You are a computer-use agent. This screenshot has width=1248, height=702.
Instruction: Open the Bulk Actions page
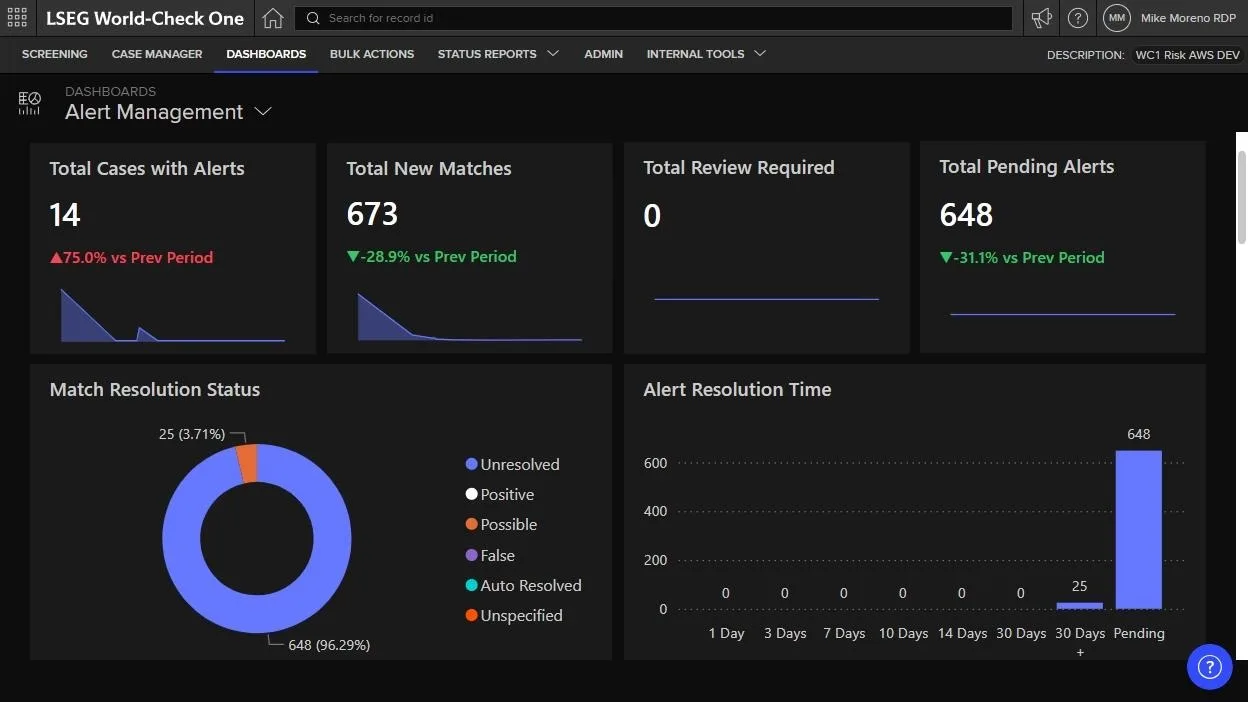[372, 54]
